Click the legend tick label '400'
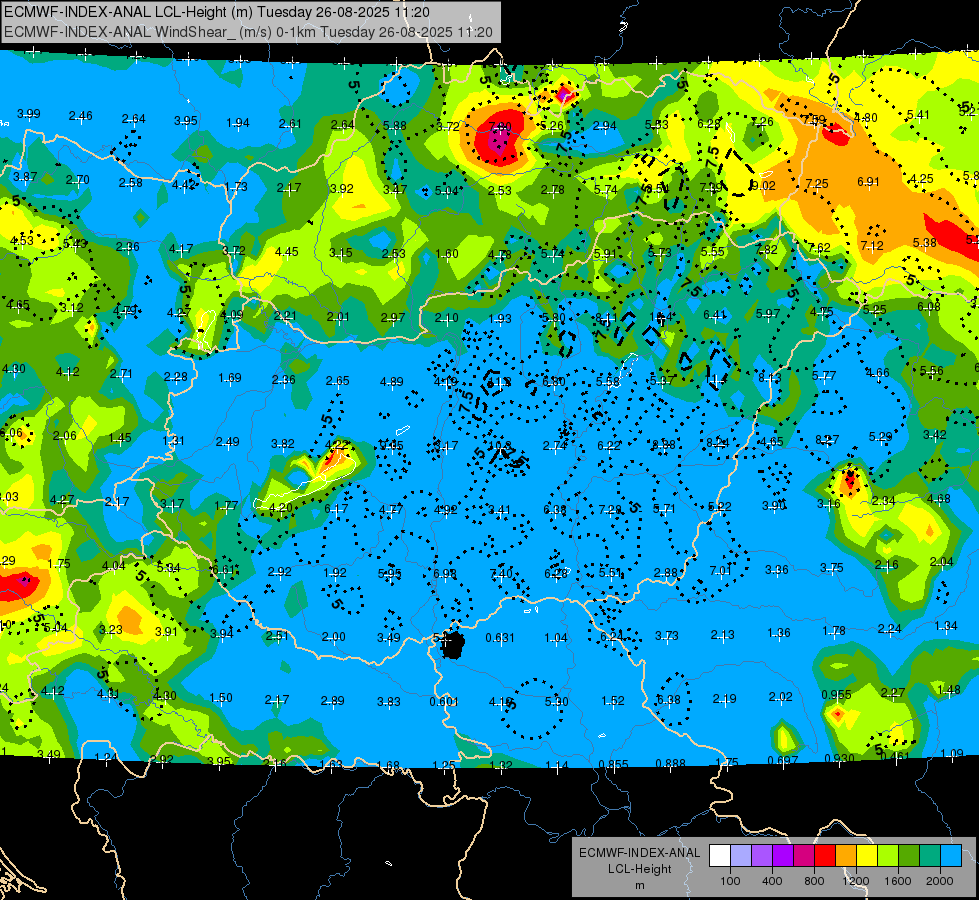The height and width of the screenshot is (900, 979). click(x=772, y=881)
